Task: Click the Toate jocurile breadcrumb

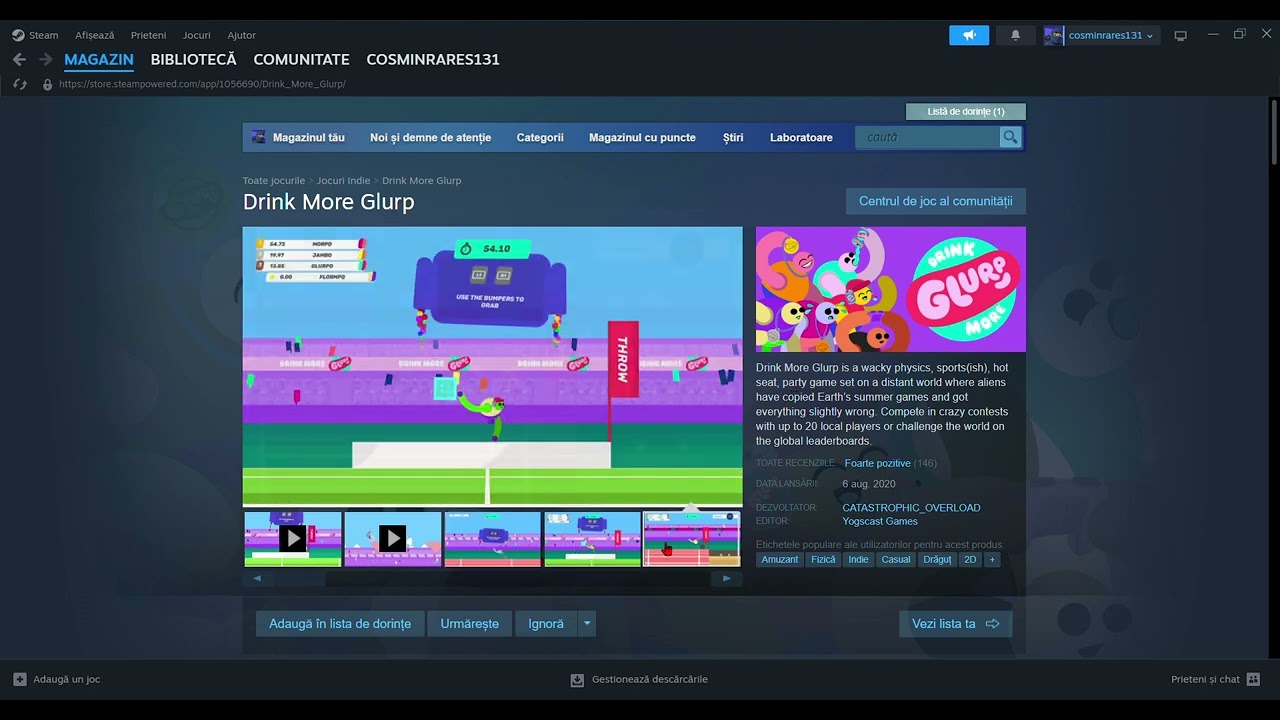Action: pyautogui.click(x=274, y=181)
